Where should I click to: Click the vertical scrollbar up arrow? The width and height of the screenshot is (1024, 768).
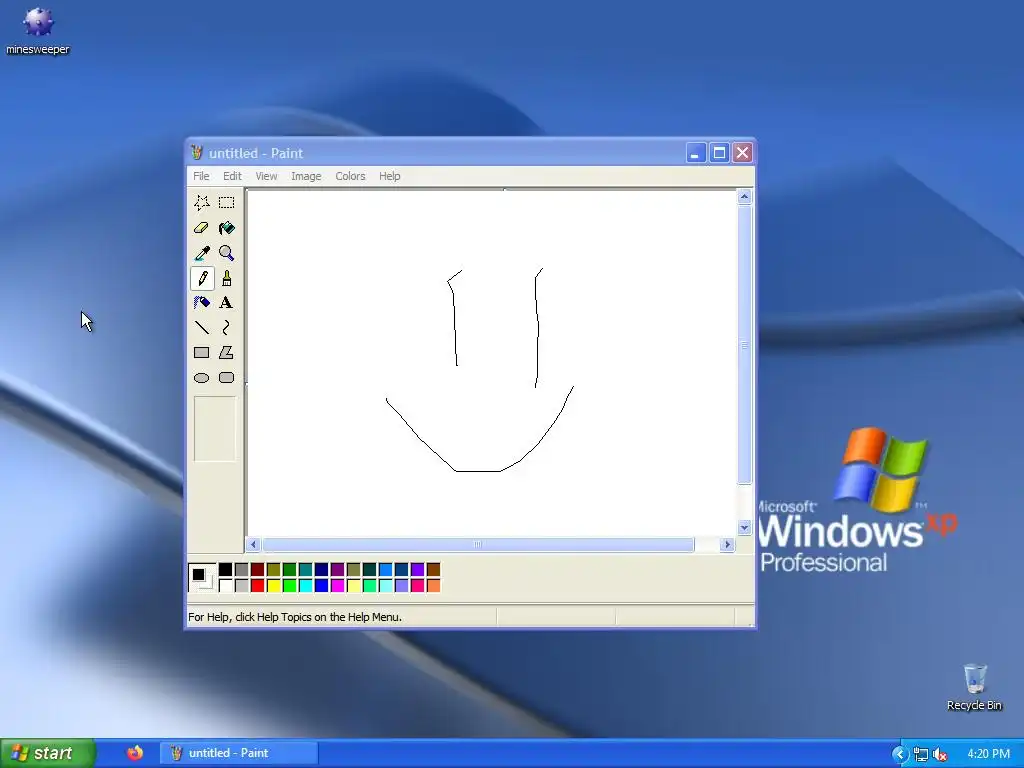pyautogui.click(x=744, y=197)
